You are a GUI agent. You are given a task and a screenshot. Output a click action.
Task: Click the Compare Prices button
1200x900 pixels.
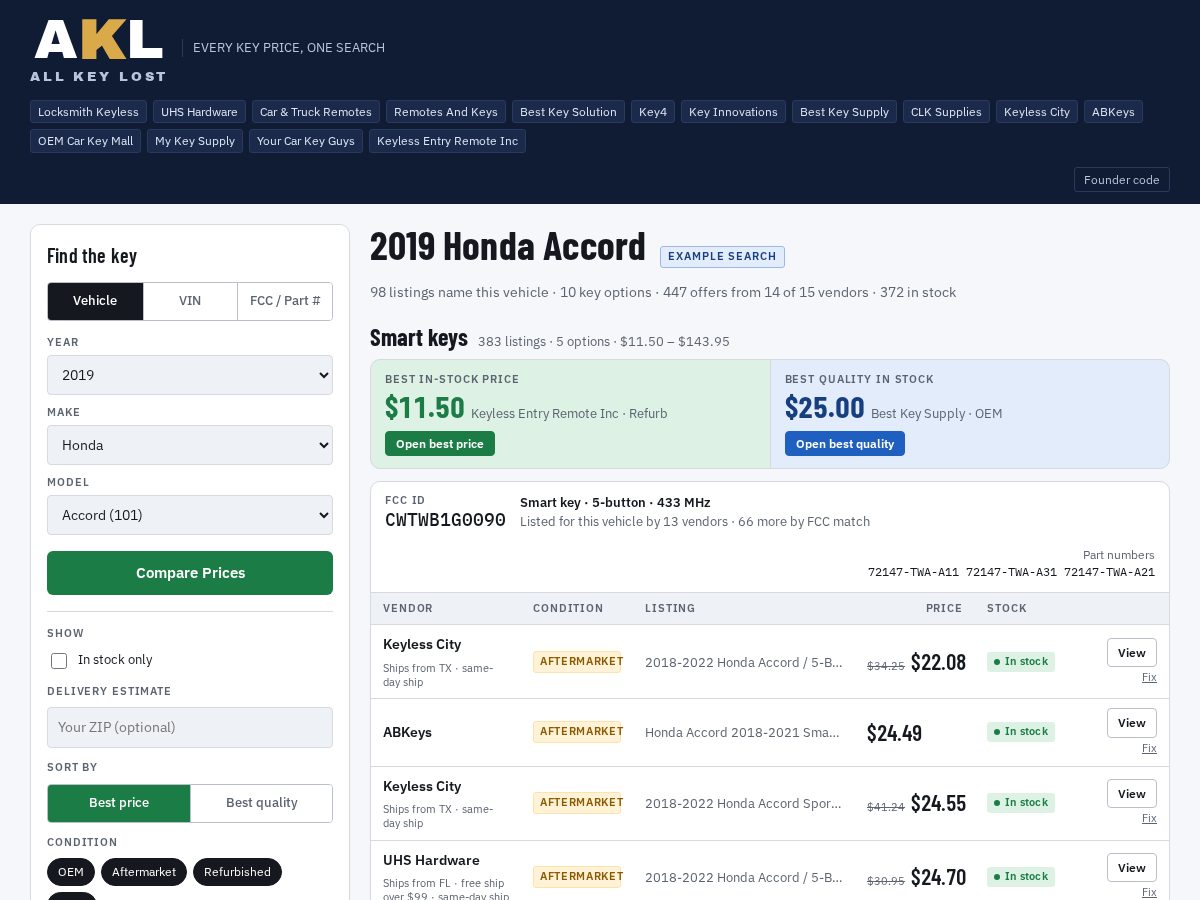190,573
